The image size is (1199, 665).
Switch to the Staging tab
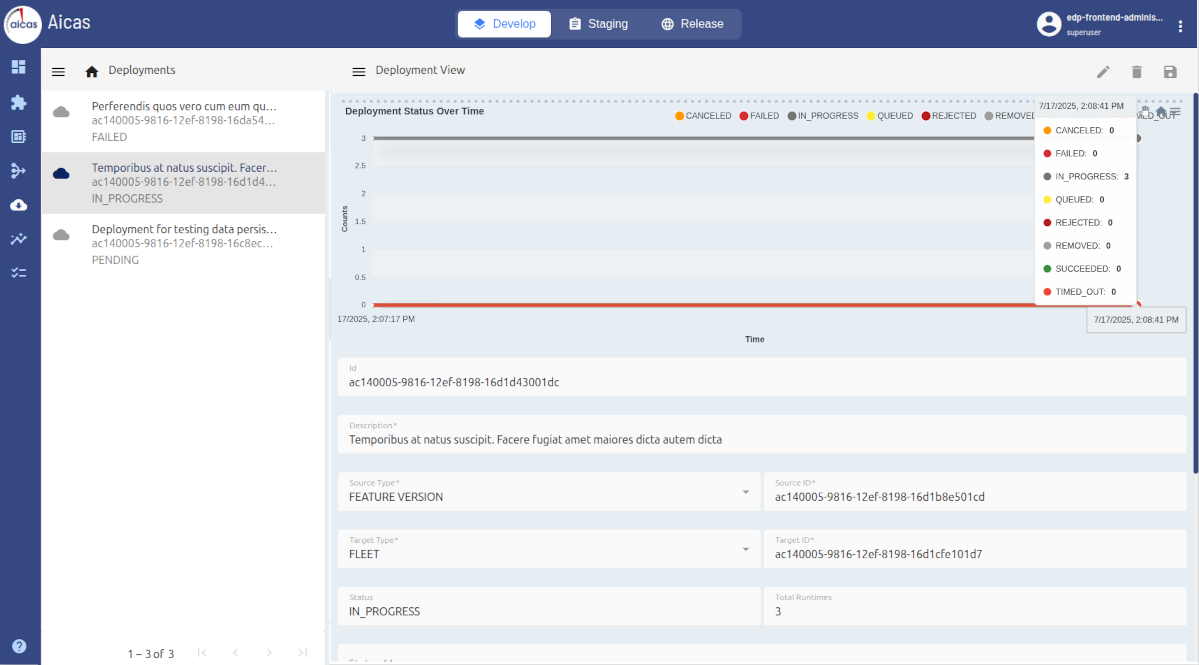[598, 24]
